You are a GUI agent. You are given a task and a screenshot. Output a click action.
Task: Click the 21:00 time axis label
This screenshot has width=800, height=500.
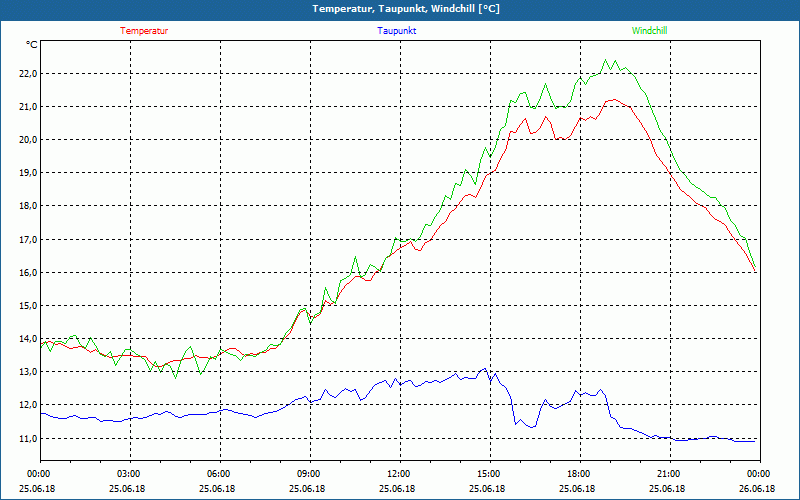pyautogui.click(x=667, y=474)
